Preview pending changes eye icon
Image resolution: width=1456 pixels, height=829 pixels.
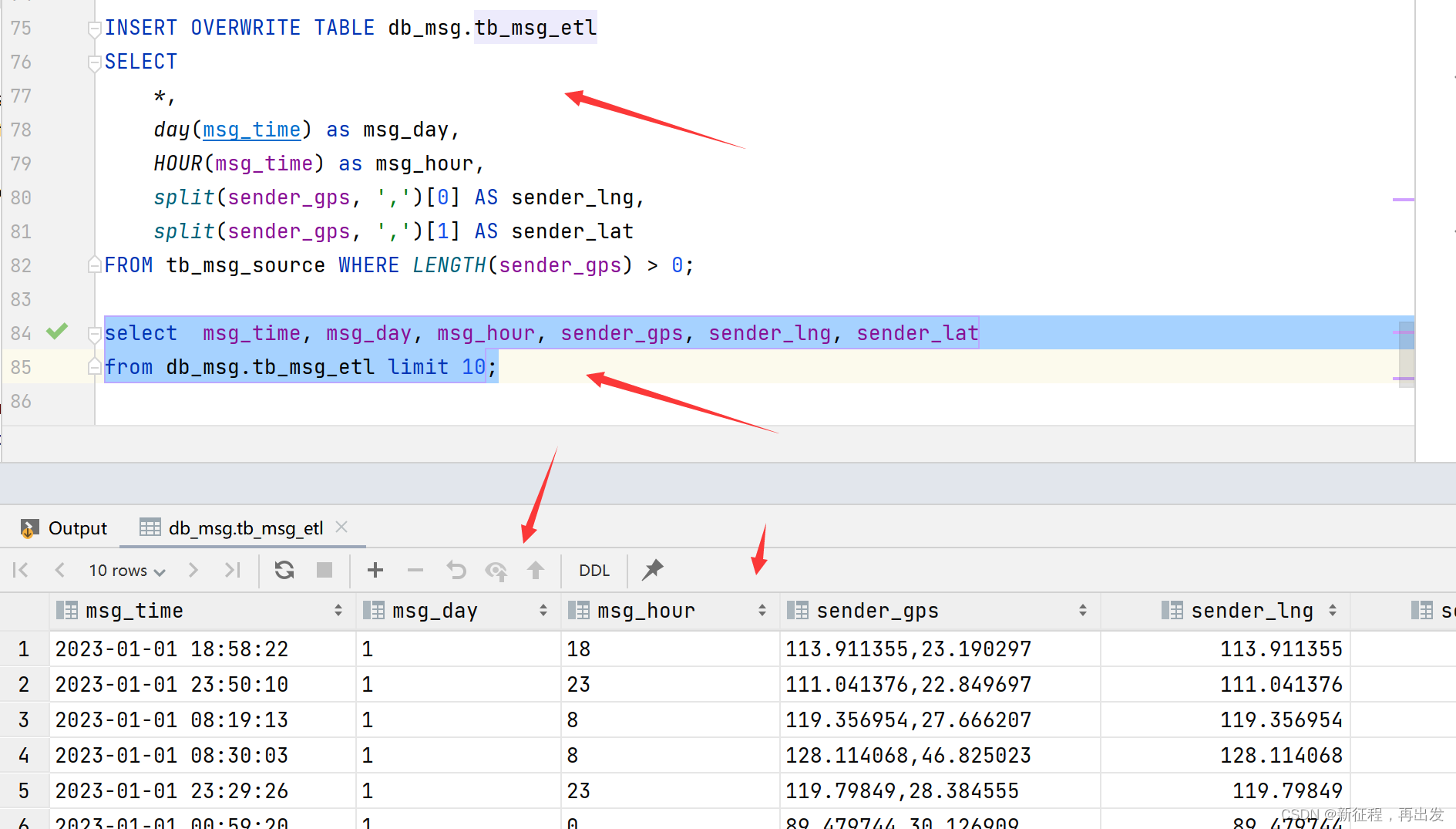coord(496,571)
